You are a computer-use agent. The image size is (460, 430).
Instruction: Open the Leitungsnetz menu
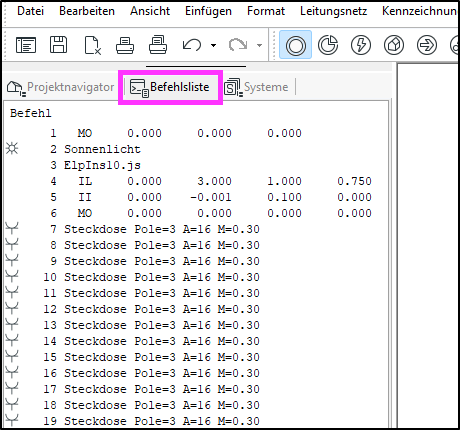333,11
